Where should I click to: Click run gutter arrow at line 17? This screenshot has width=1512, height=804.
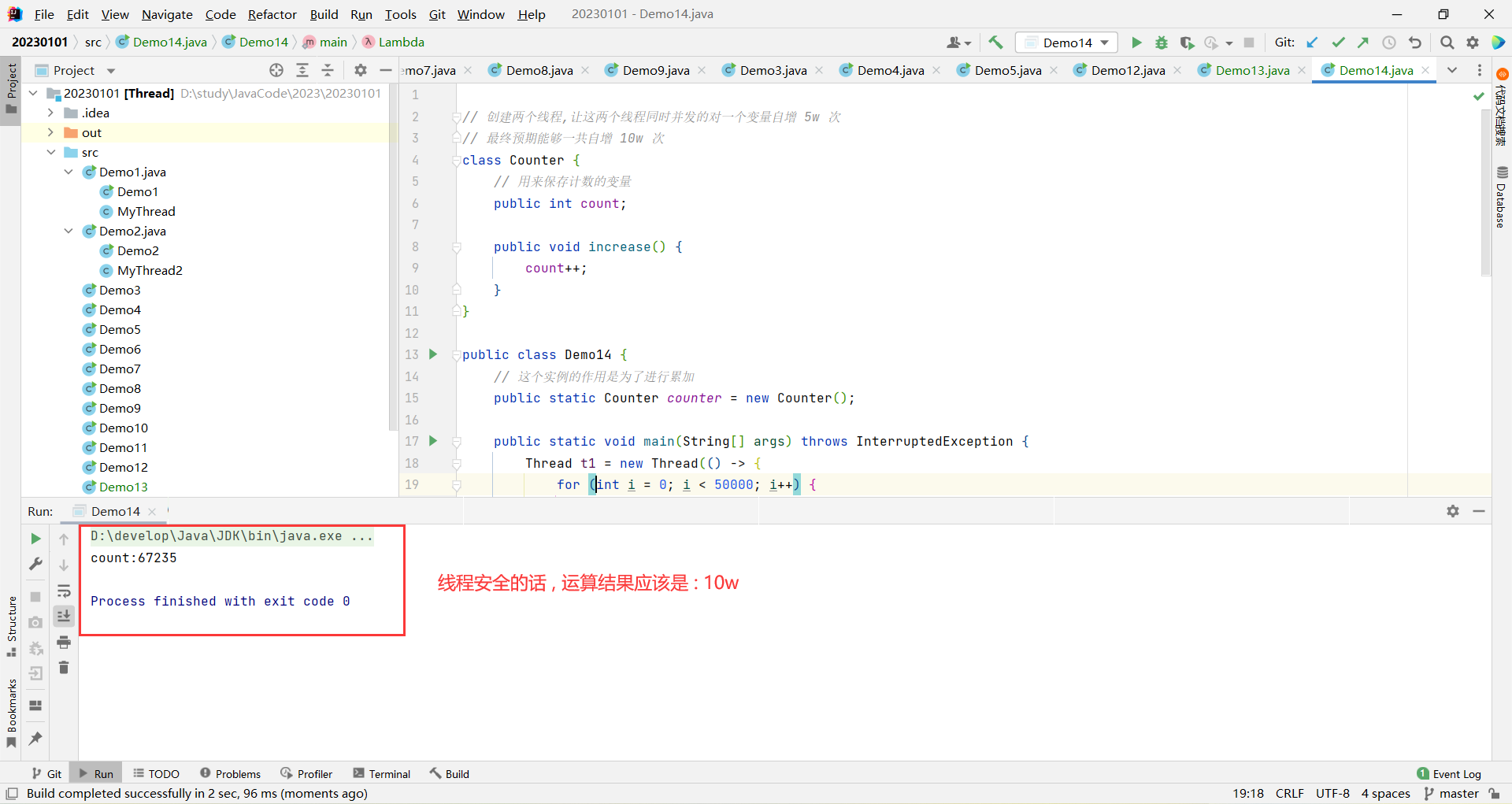tap(433, 441)
